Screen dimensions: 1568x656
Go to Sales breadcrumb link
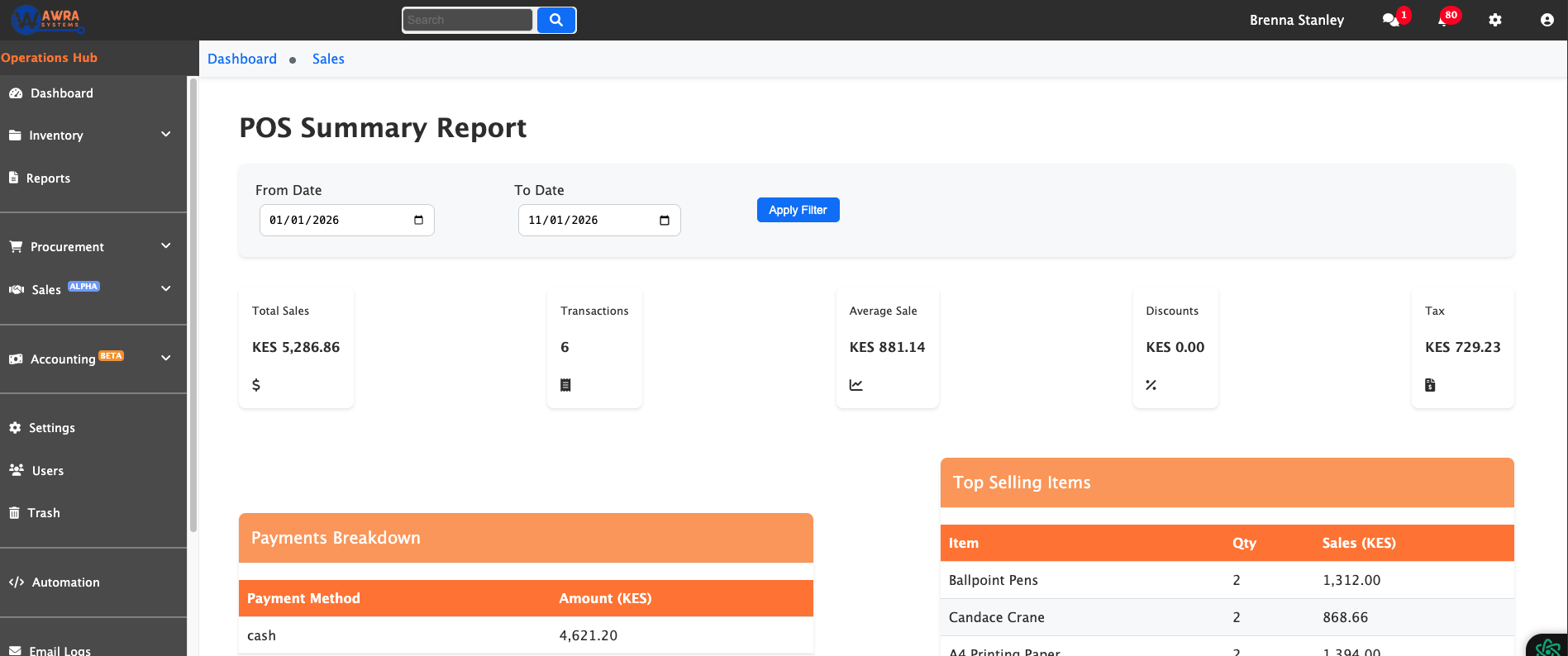[328, 59]
